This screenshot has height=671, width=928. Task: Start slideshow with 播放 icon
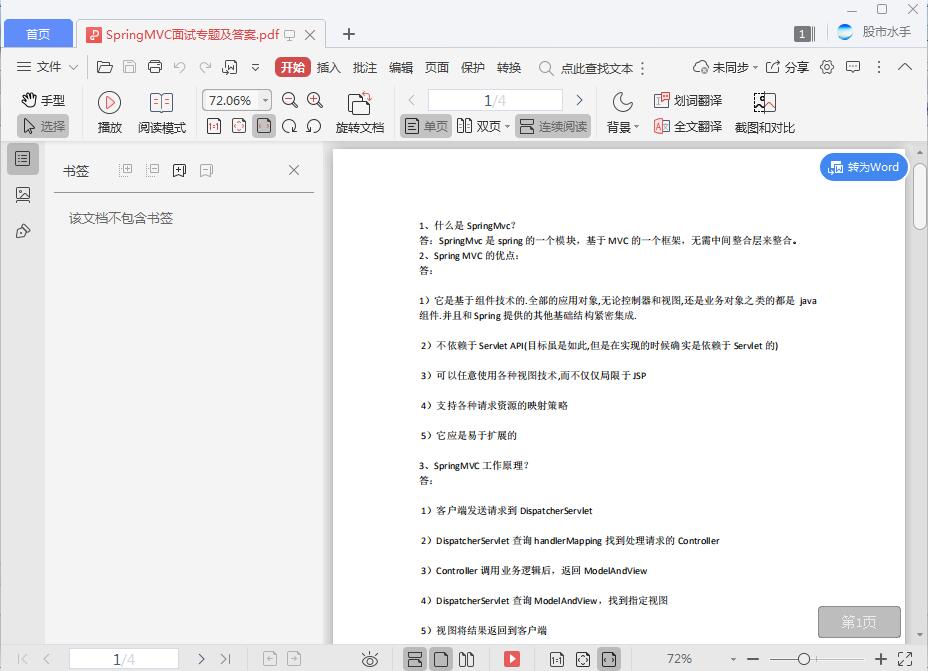tap(109, 112)
